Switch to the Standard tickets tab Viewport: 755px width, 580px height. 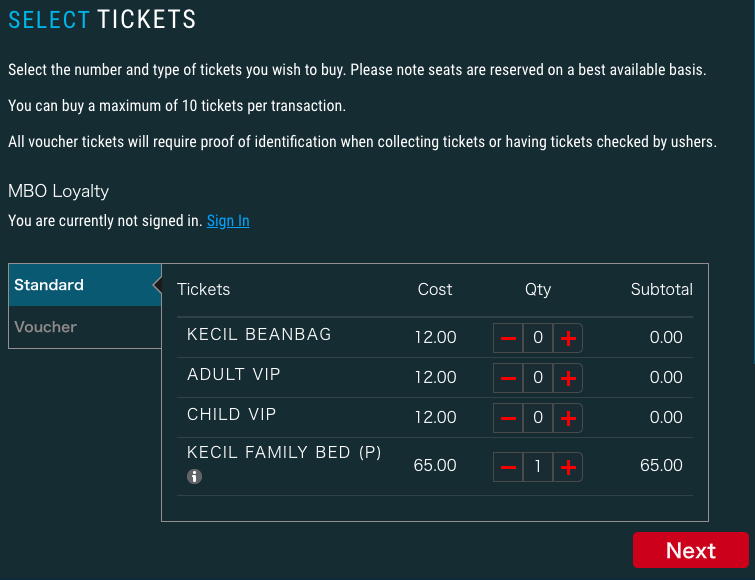pyautogui.click(x=84, y=285)
